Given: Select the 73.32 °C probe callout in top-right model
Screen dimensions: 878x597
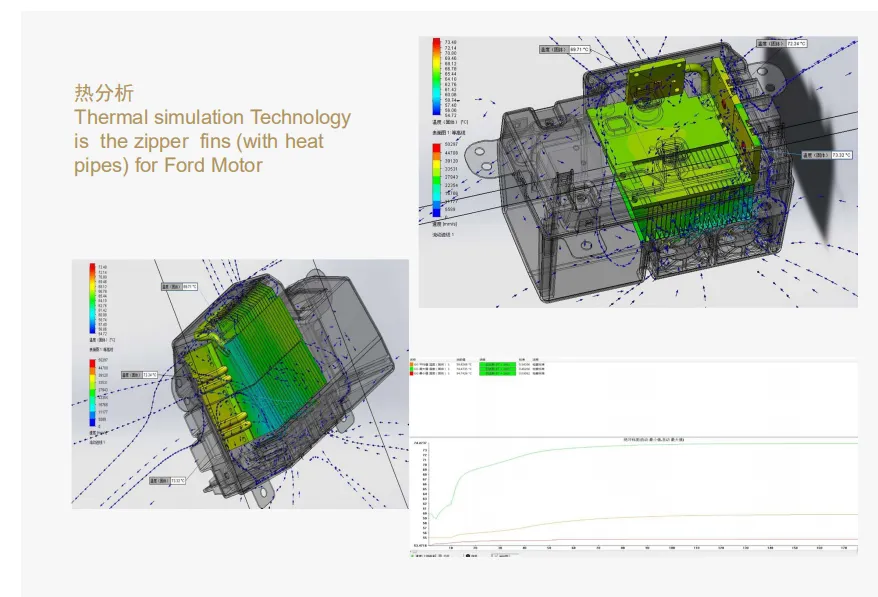Looking at the screenshot, I should click(825, 155).
